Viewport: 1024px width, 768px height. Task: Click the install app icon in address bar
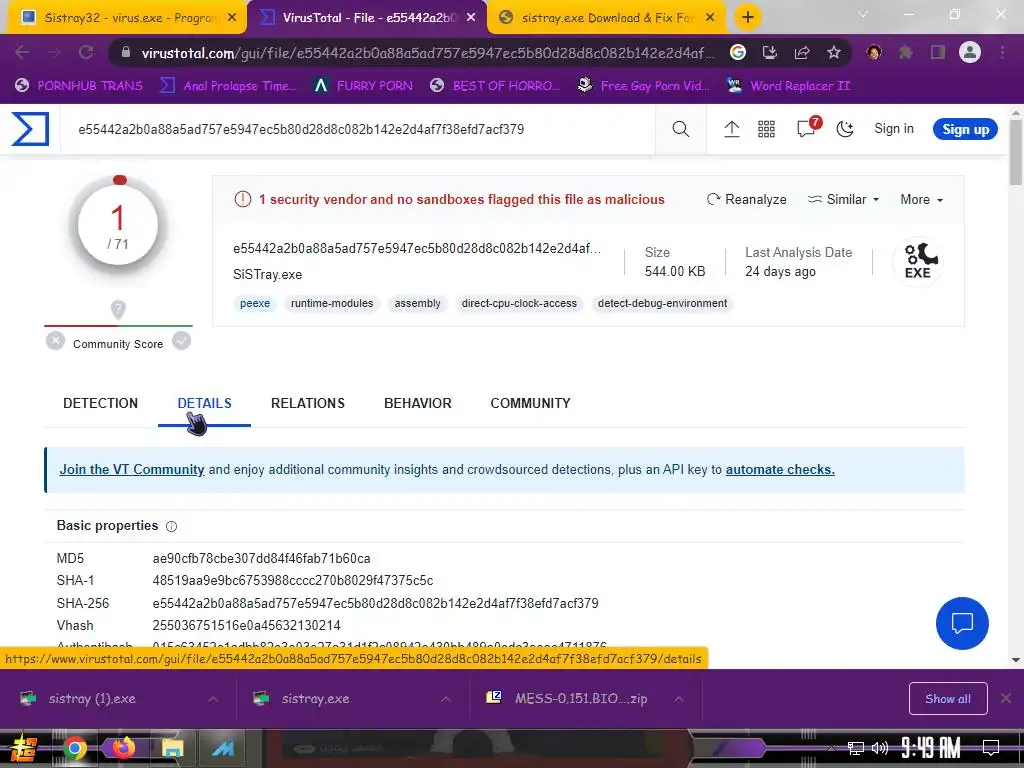click(x=770, y=52)
